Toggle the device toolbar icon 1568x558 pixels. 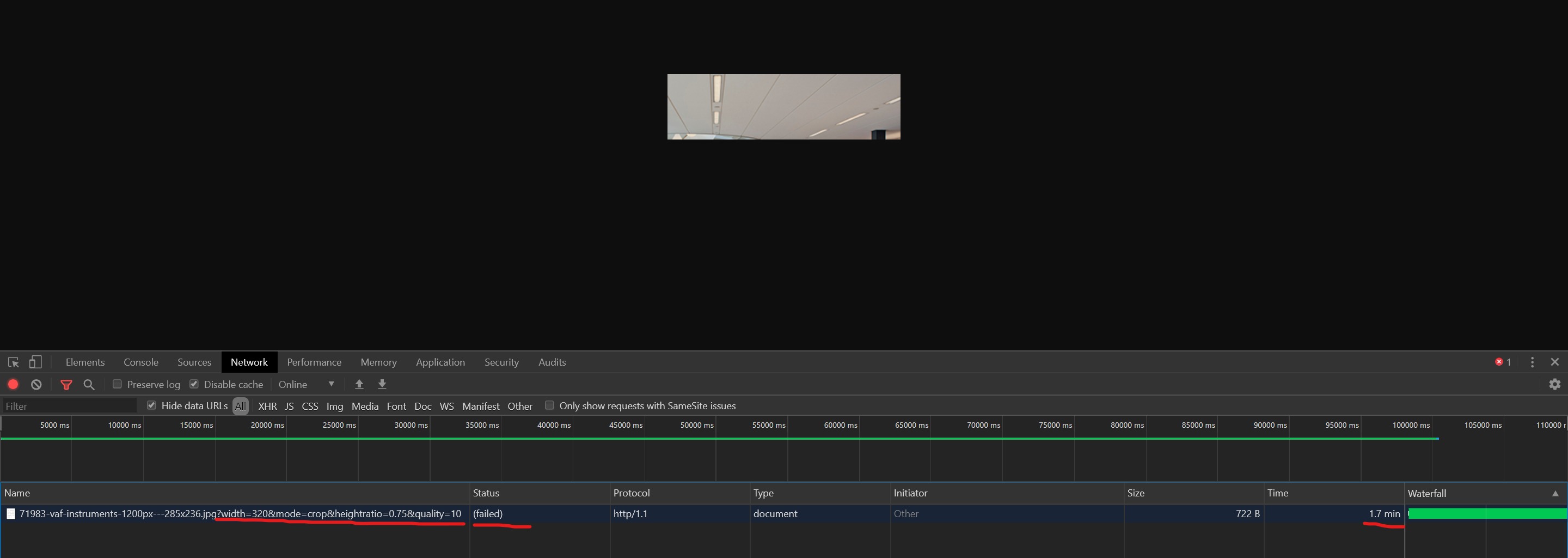pyautogui.click(x=36, y=362)
